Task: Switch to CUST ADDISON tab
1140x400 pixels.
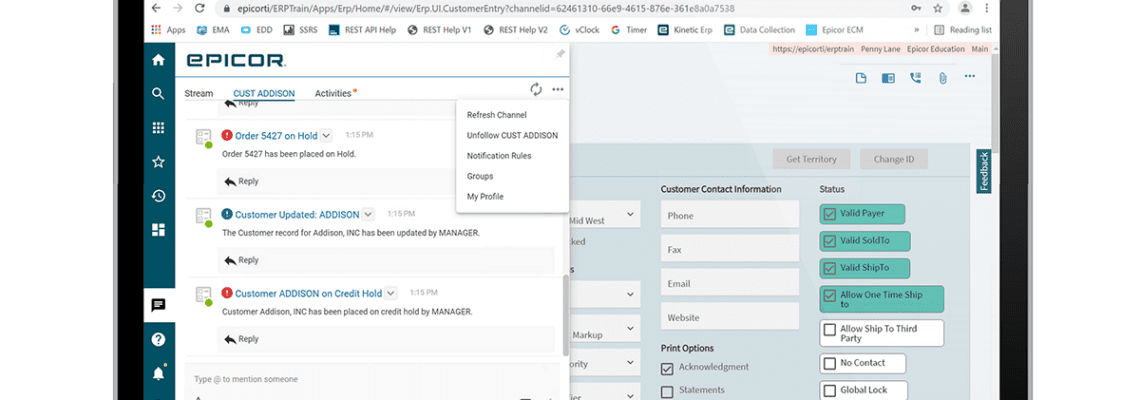Action: point(264,93)
